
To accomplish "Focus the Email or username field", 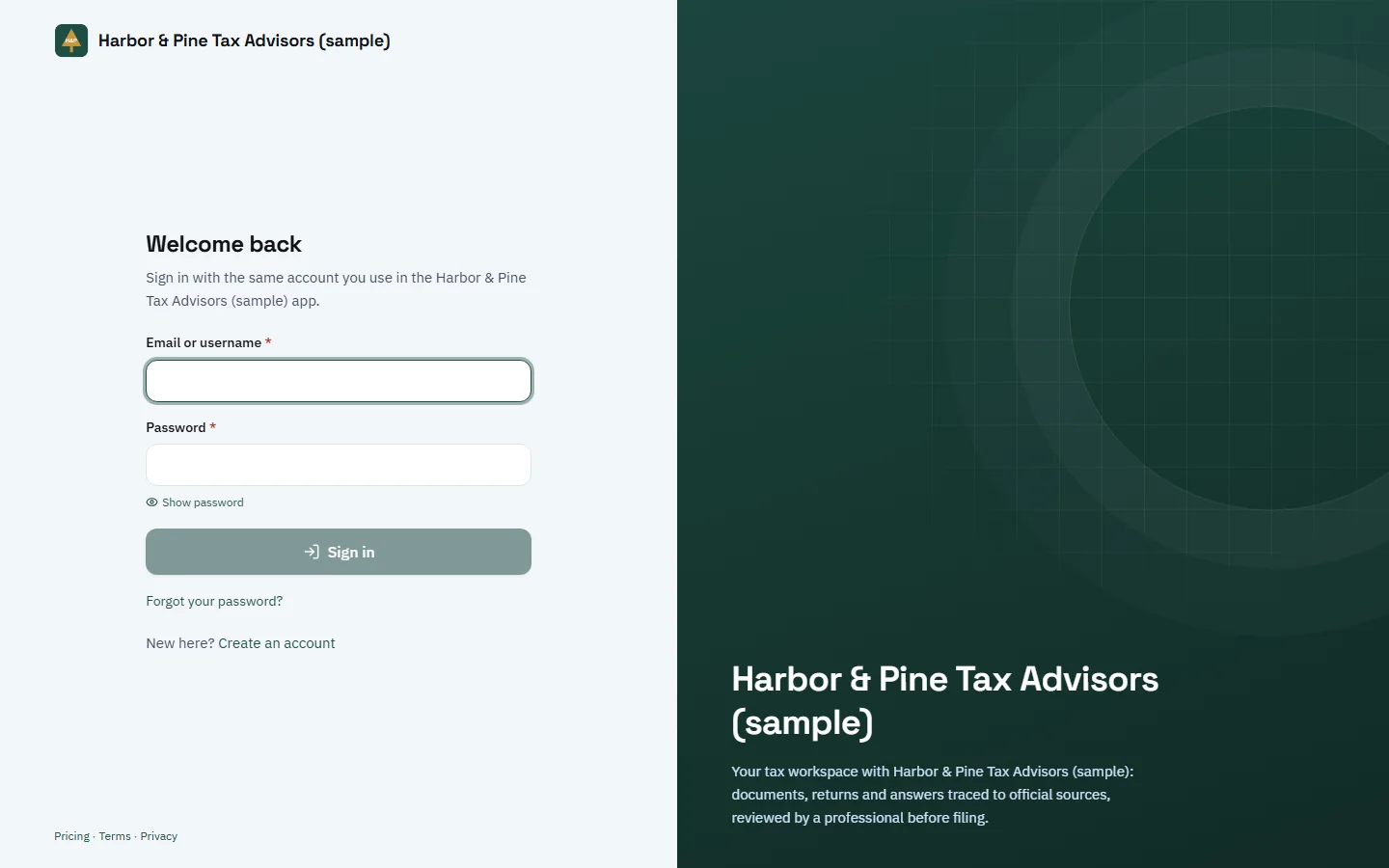I will point(339,381).
